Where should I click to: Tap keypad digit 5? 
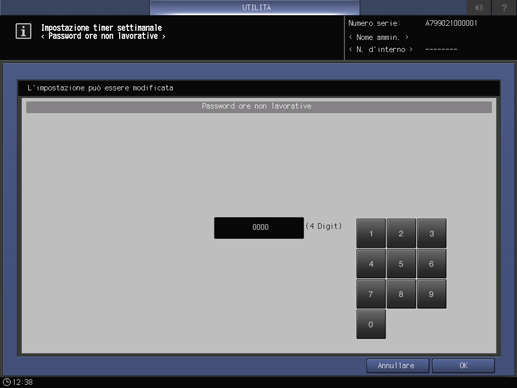(x=401, y=264)
